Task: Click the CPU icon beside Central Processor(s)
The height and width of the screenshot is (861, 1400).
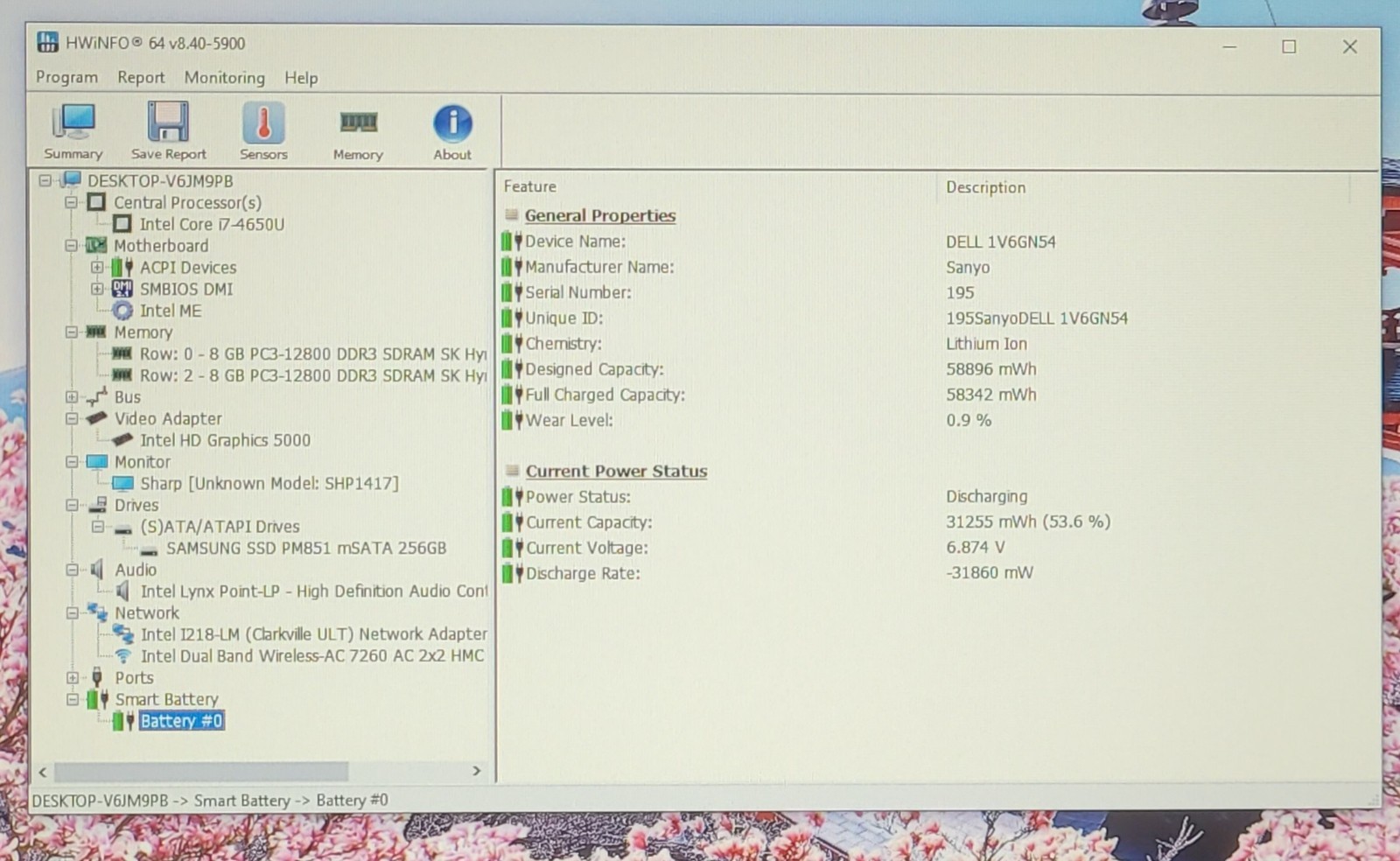Action: pyautogui.click(x=97, y=202)
